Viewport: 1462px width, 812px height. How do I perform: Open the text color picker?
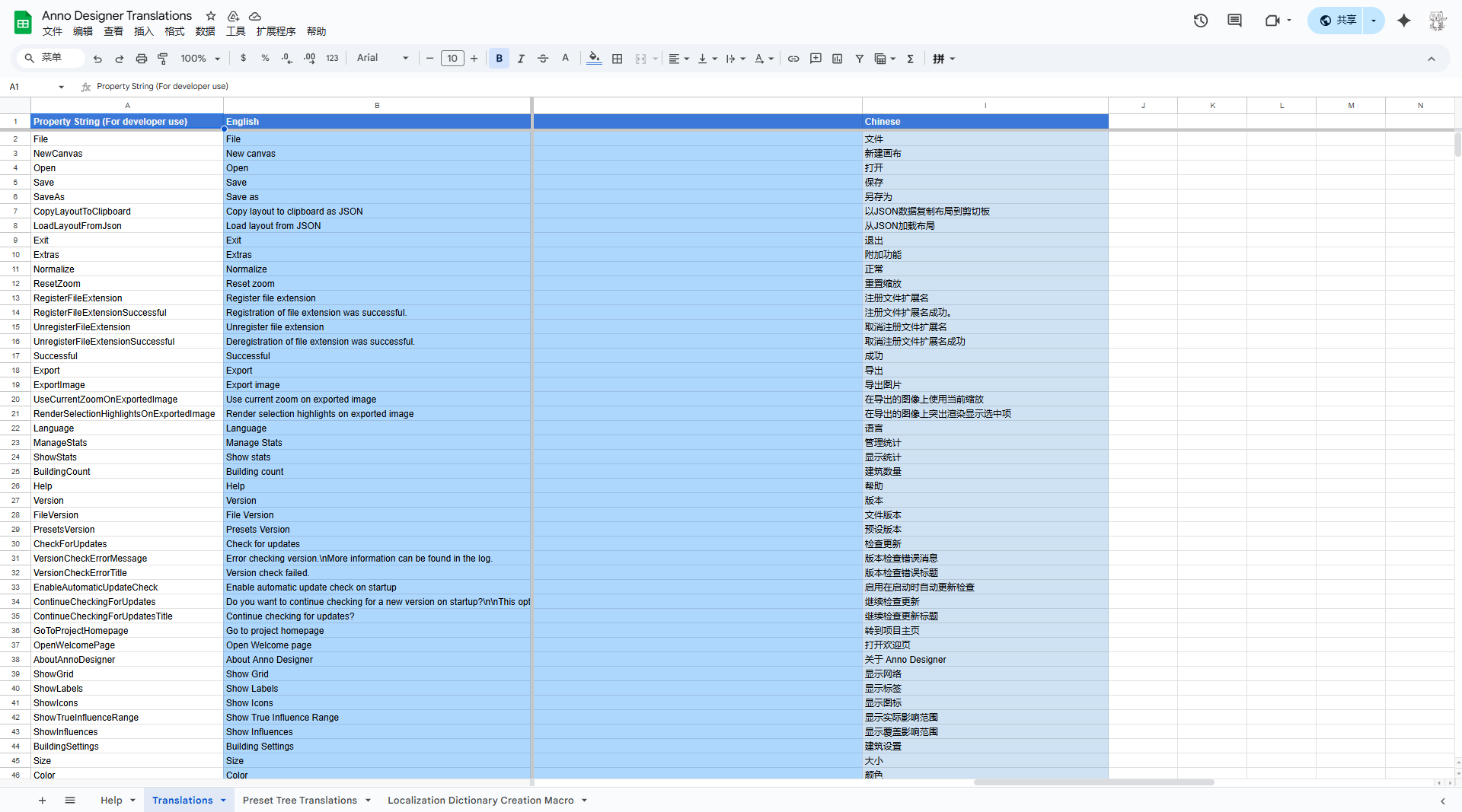(565, 59)
